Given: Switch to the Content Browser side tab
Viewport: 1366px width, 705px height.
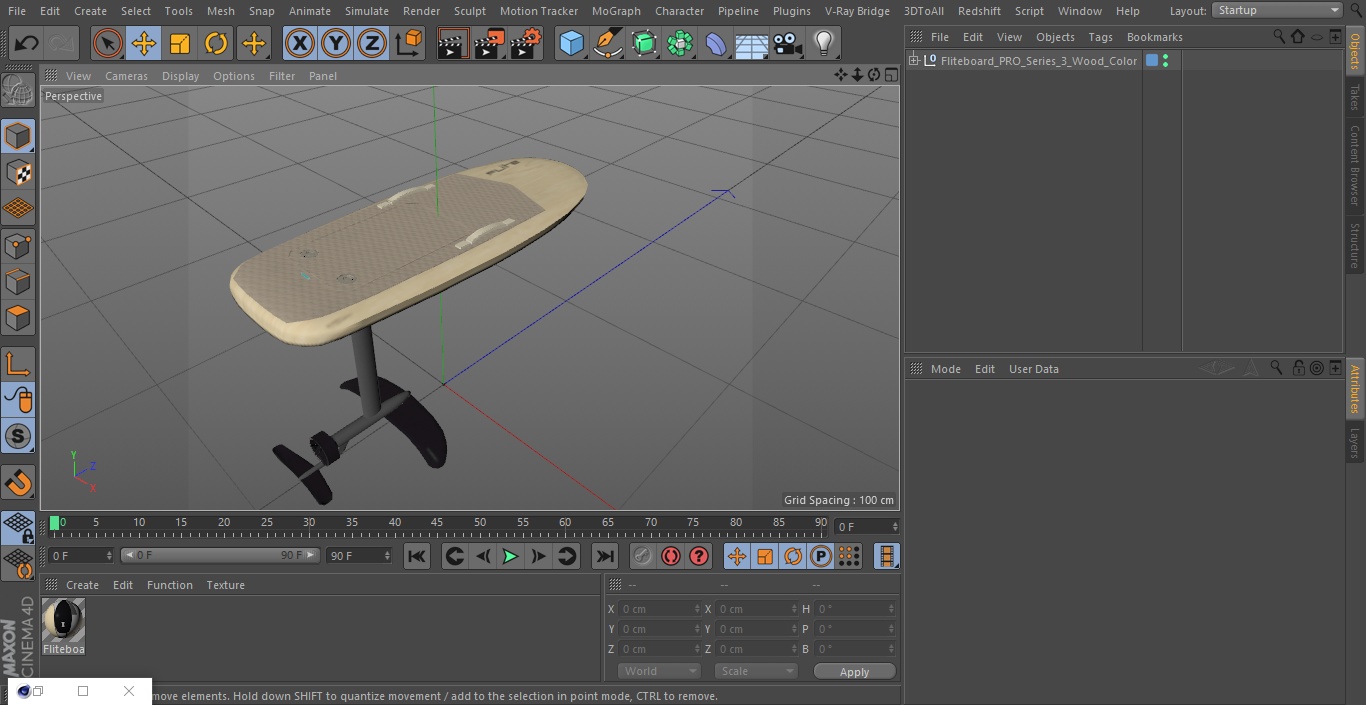Looking at the screenshot, I should 1355,165.
